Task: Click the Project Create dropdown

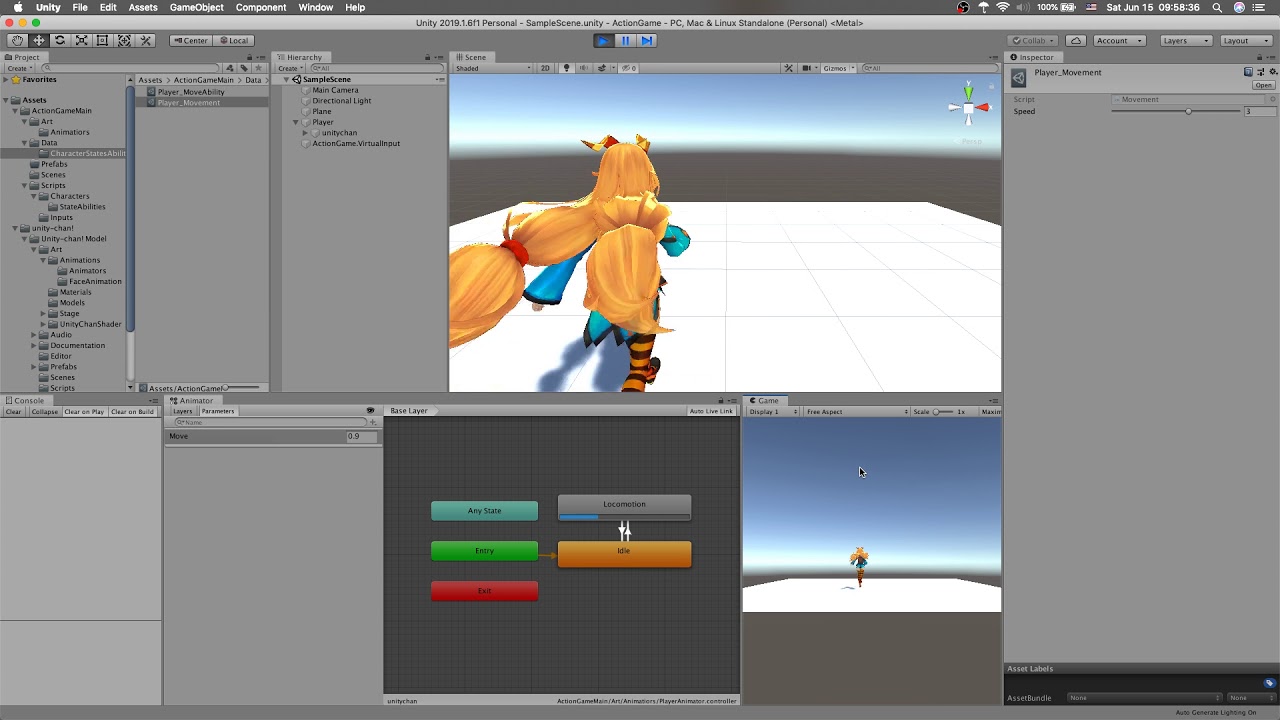Action: click(x=20, y=68)
